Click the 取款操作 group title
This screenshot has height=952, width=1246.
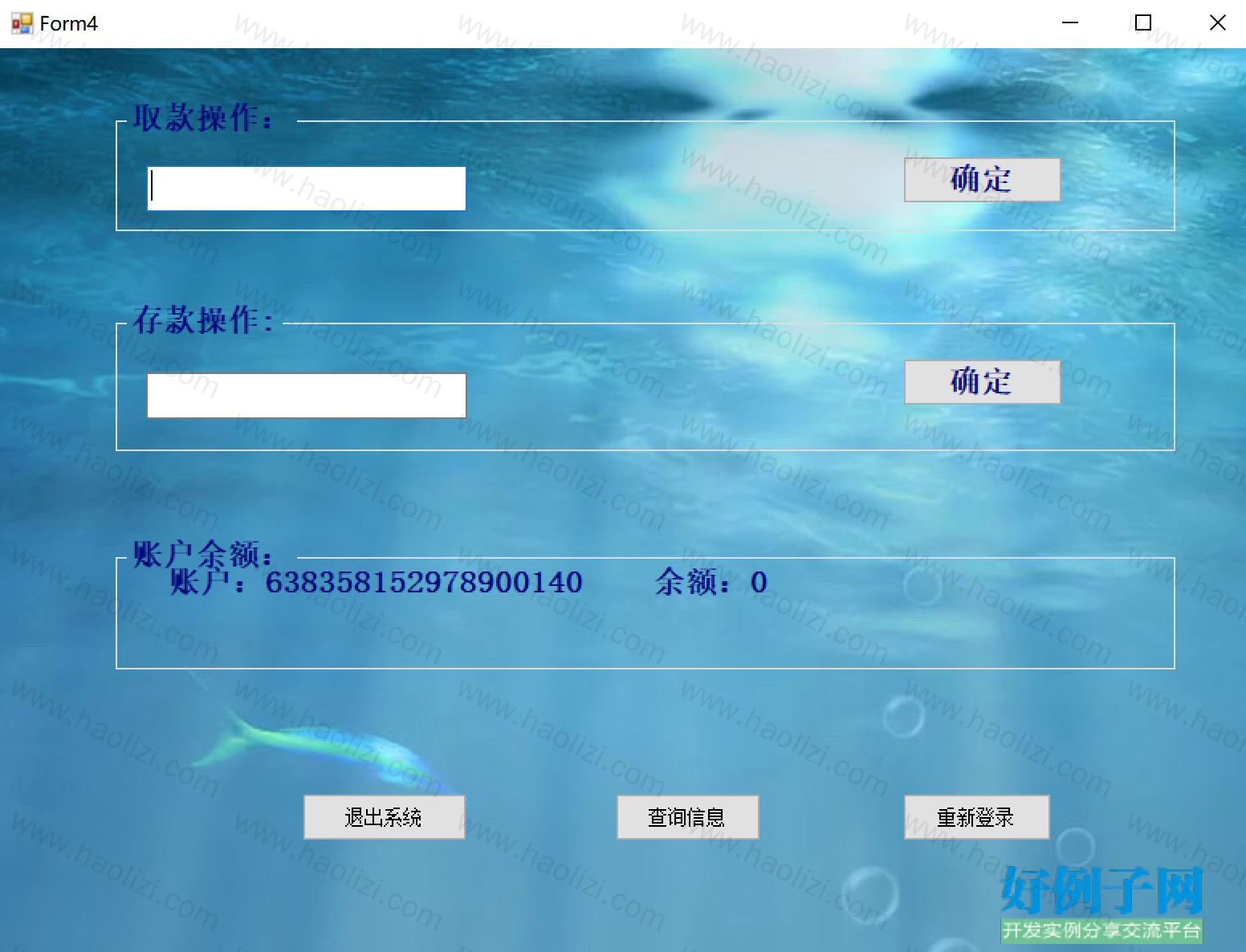click(x=204, y=118)
